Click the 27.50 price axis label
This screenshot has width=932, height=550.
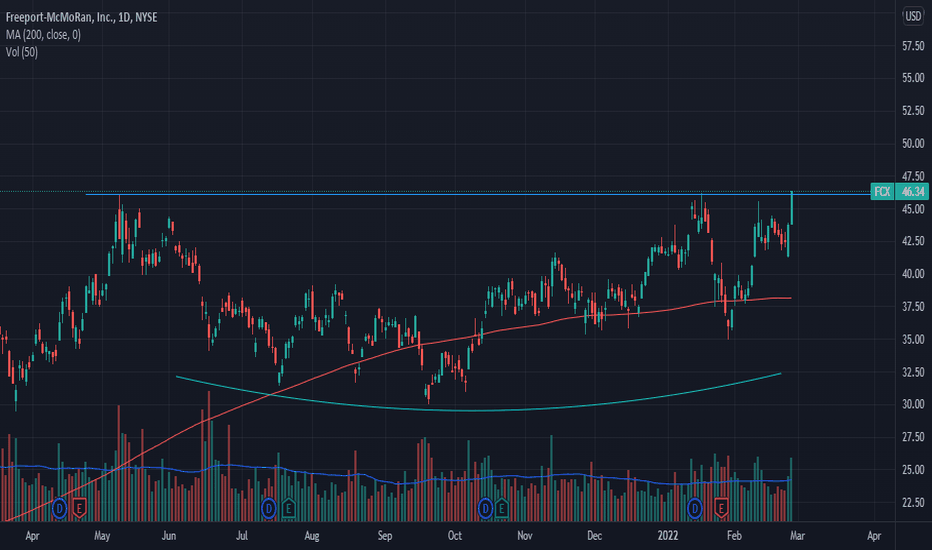pyautogui.click(x=913, y=437)
